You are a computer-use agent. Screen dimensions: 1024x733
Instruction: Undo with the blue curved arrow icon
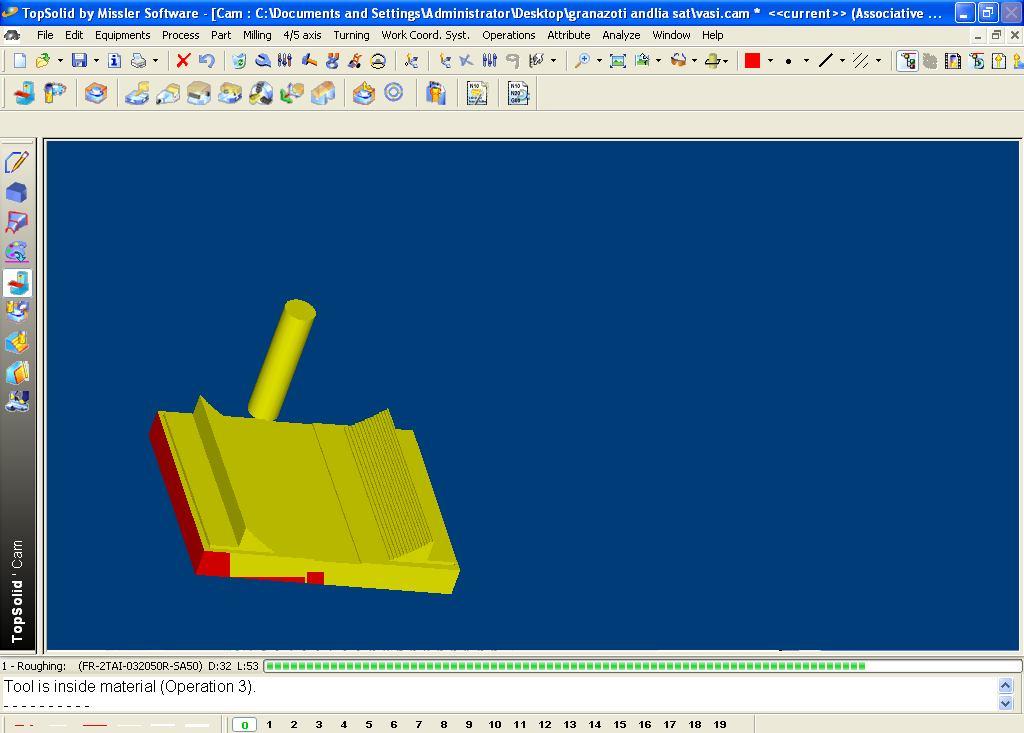pos(206,61)
